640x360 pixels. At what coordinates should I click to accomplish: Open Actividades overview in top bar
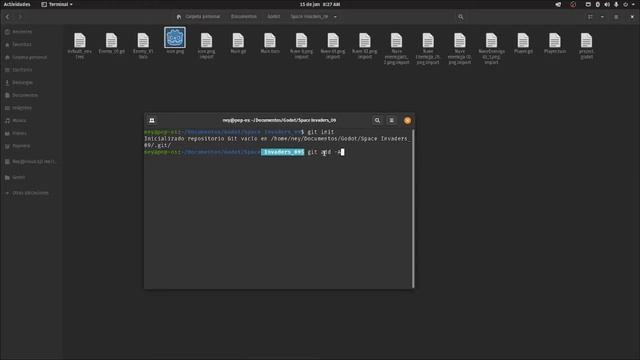coord(17,4)
